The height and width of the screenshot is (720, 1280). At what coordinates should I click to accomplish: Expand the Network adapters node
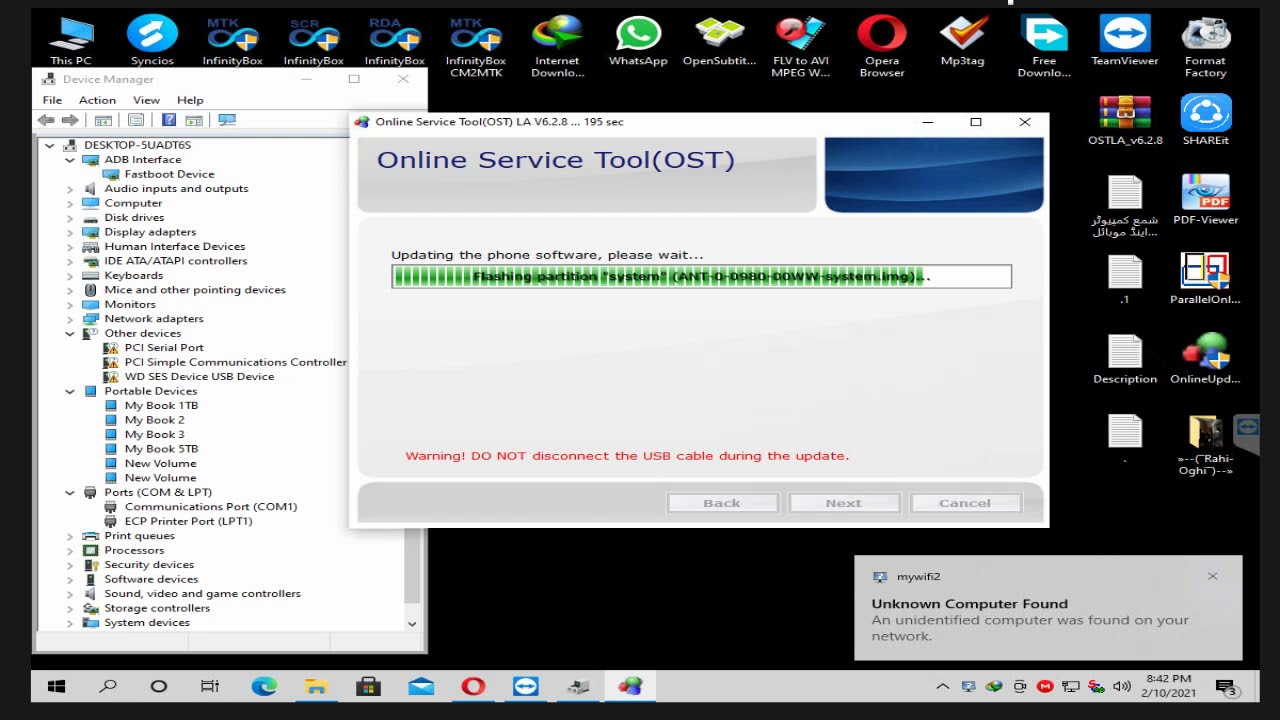[x=70, y=319]
